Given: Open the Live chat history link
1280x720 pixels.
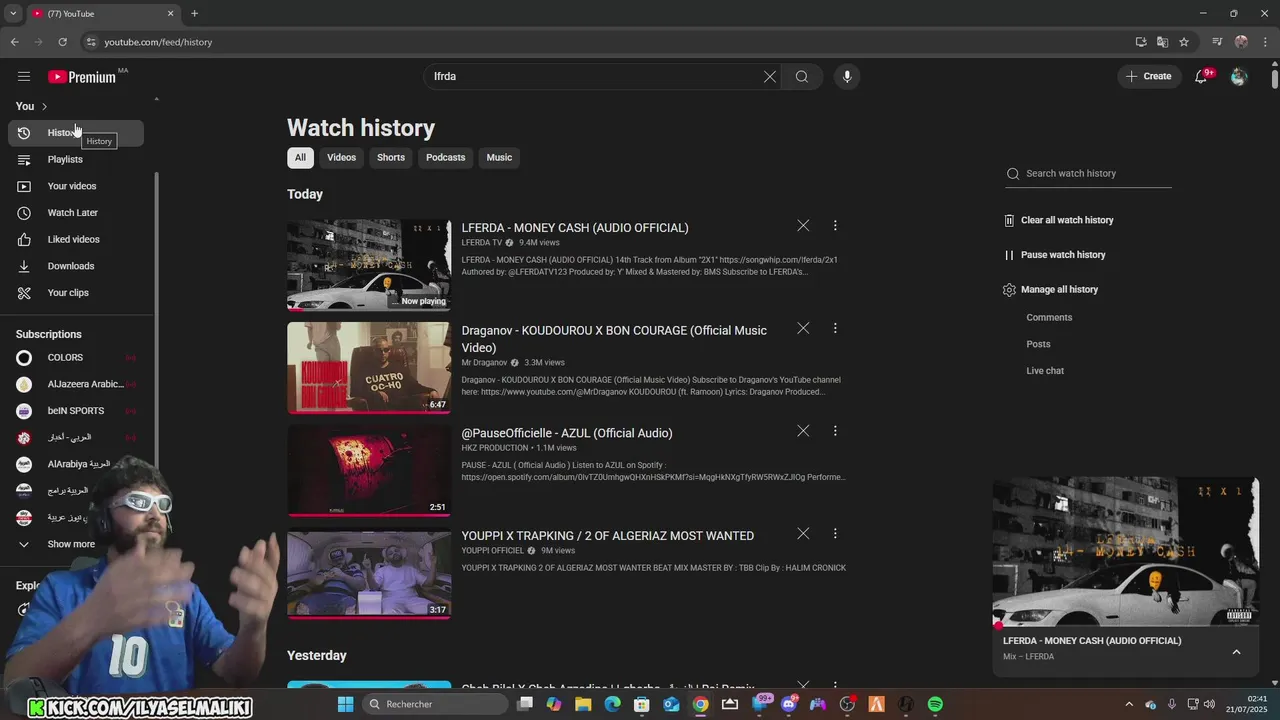Looking at the screenshot, I should (x=1045, y=371).
